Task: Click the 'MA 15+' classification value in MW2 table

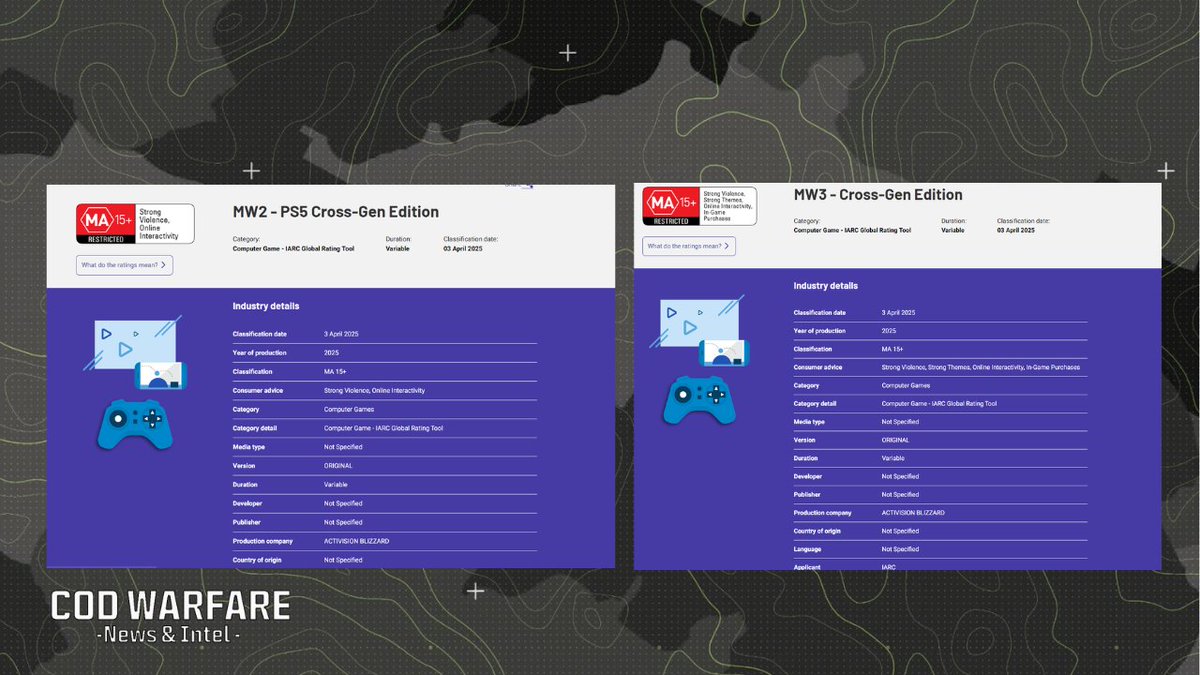Action: pos(334,371)
